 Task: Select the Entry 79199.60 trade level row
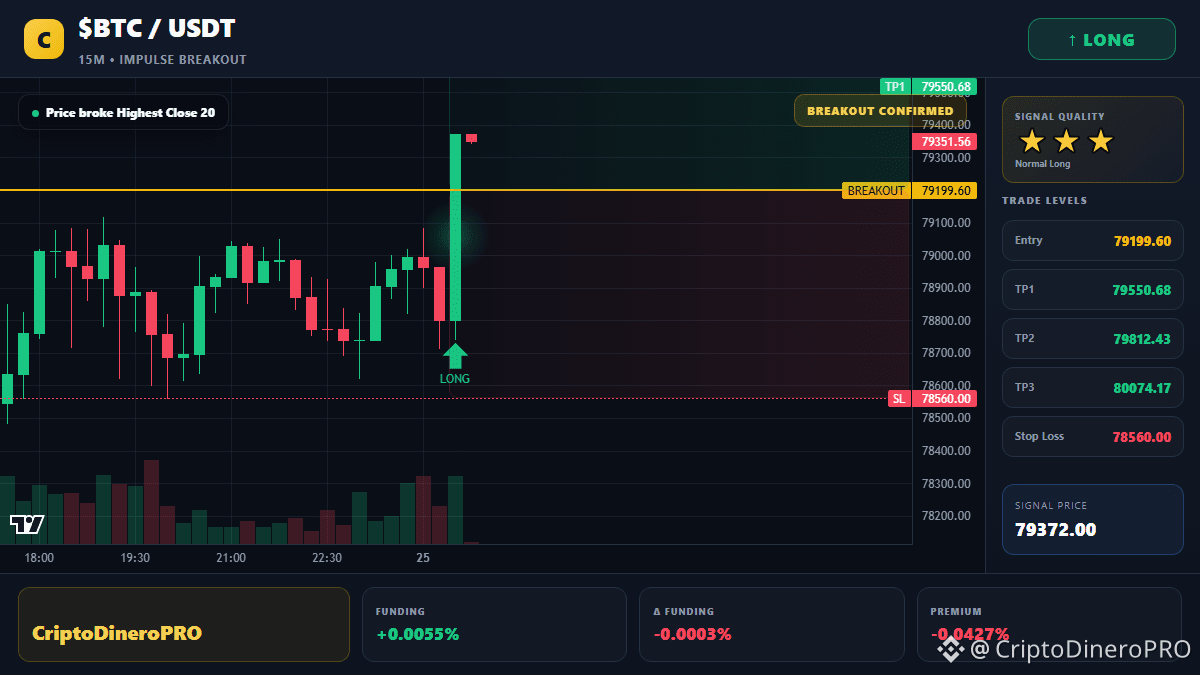(x=1092, y=240)
